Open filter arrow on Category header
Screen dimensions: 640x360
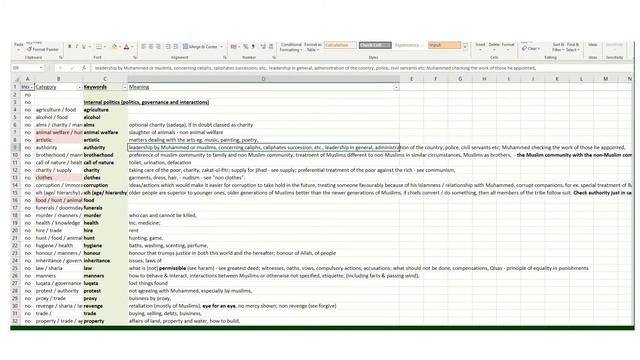point(79,87)
